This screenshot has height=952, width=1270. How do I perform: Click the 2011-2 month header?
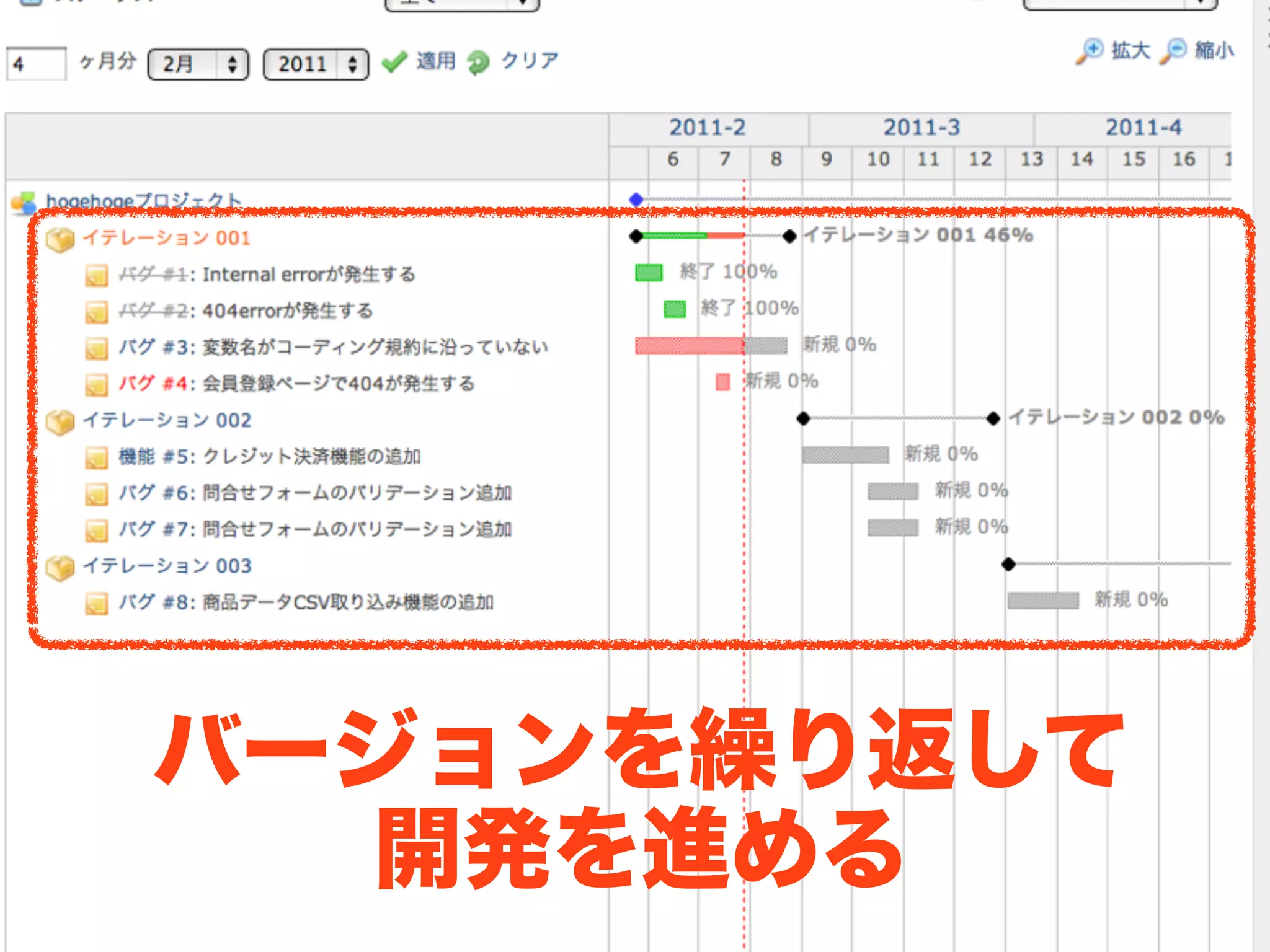click(708, 129)
